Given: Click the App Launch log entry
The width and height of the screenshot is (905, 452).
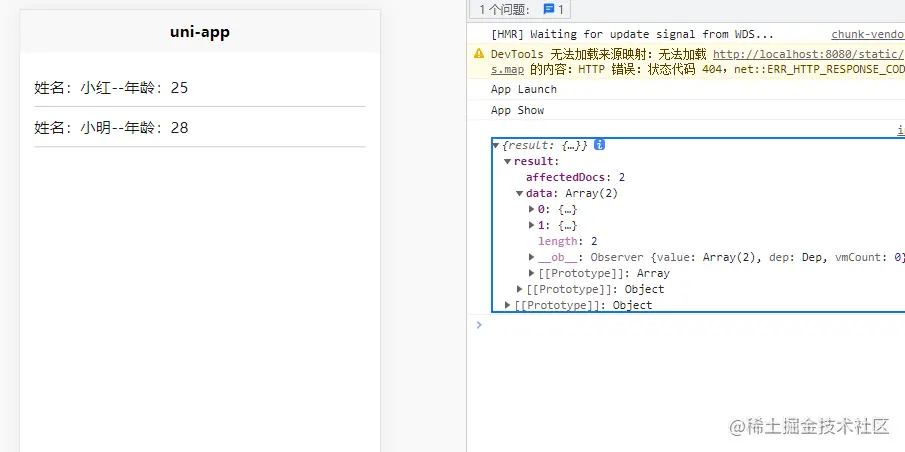Looking at the screenshot, I should click(x=523, y=89).
